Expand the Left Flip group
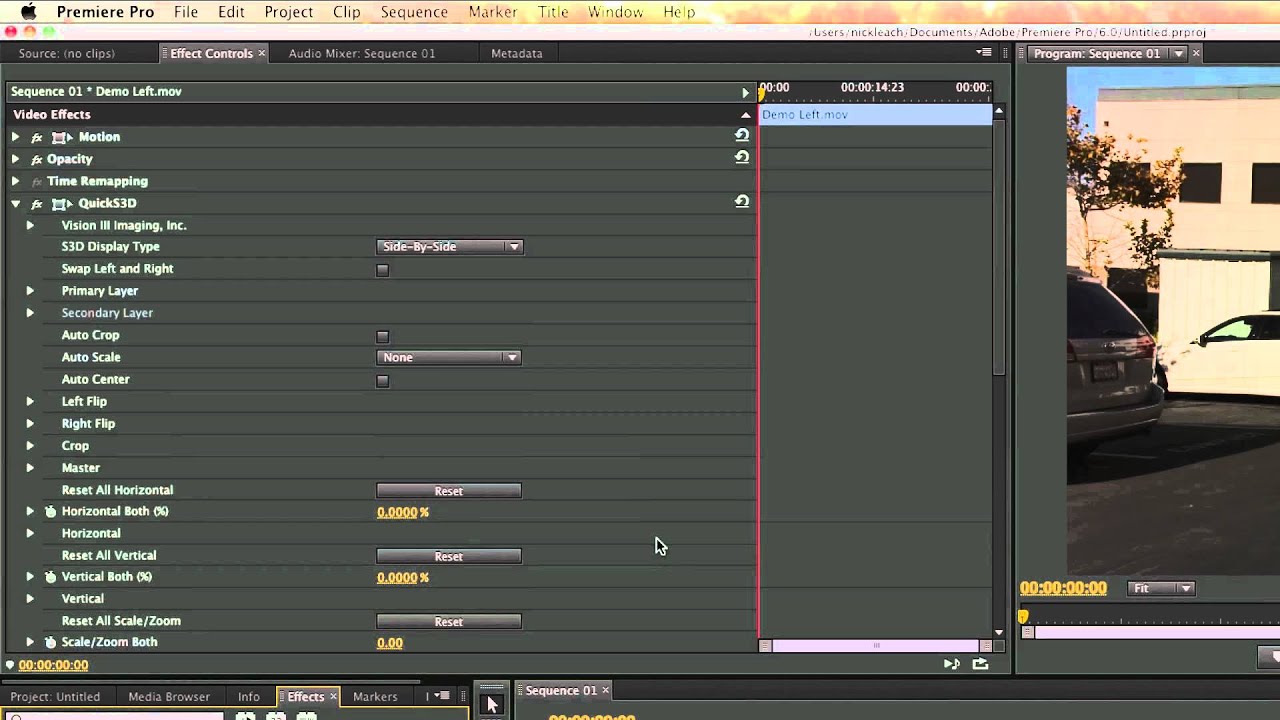 pos(30,401)
